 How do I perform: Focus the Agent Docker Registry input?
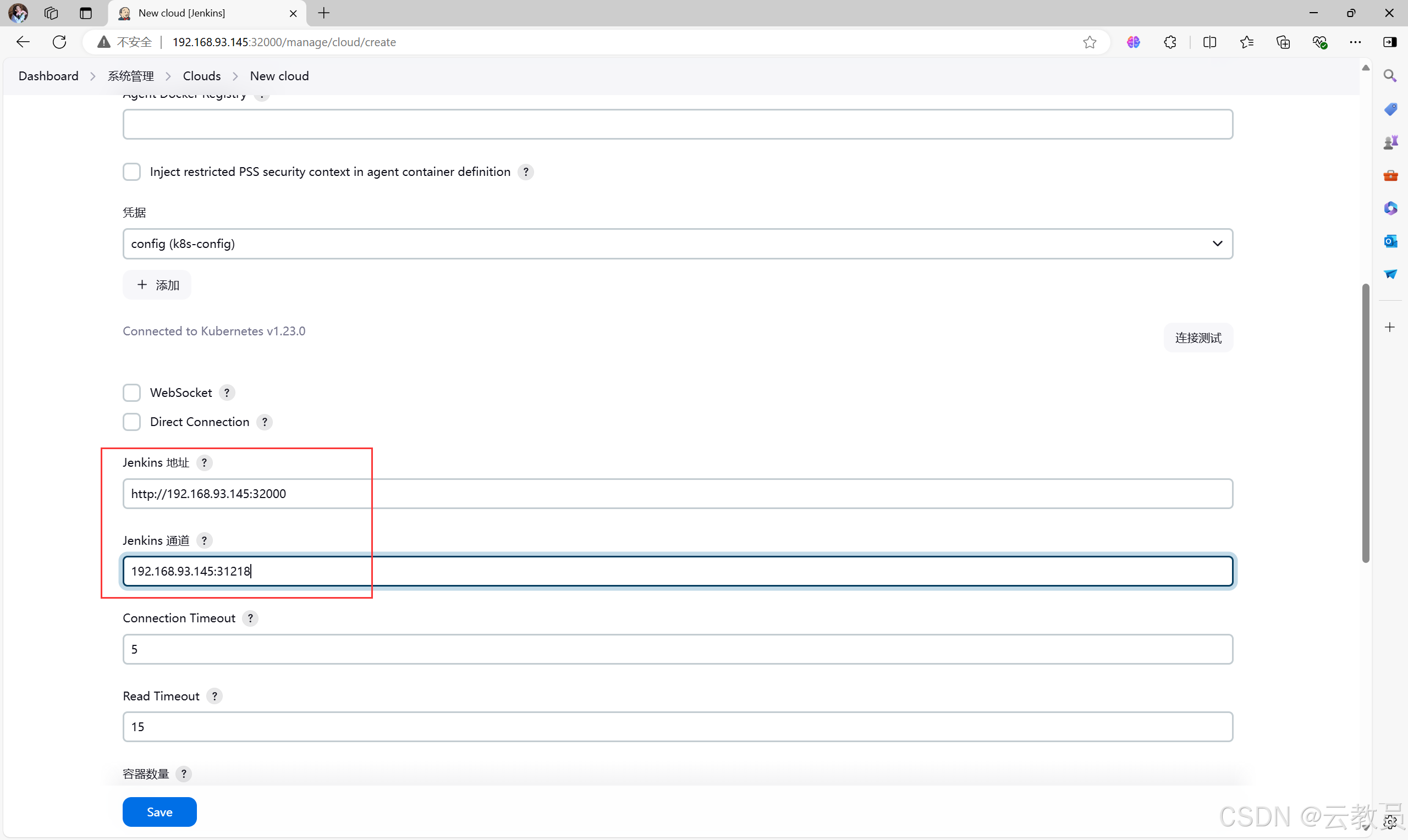(678, 124)
